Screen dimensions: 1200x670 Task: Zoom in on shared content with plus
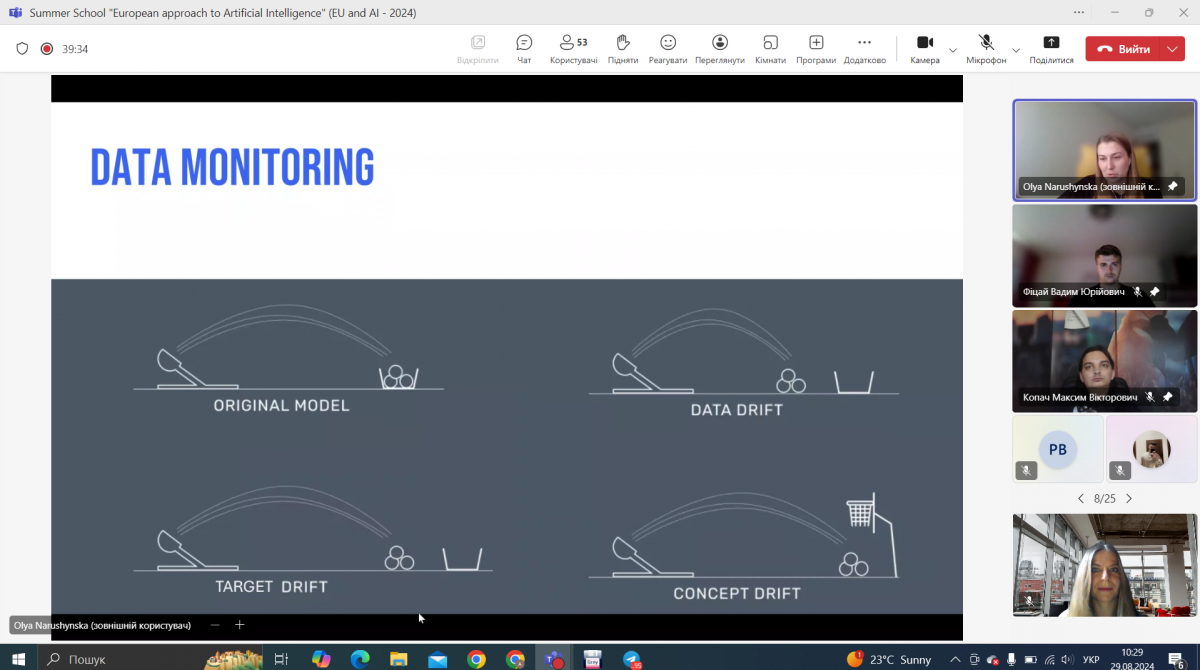point(240,625)
